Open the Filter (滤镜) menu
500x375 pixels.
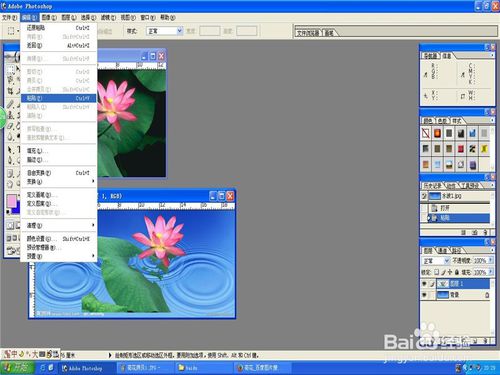click(x=108, y=17)
